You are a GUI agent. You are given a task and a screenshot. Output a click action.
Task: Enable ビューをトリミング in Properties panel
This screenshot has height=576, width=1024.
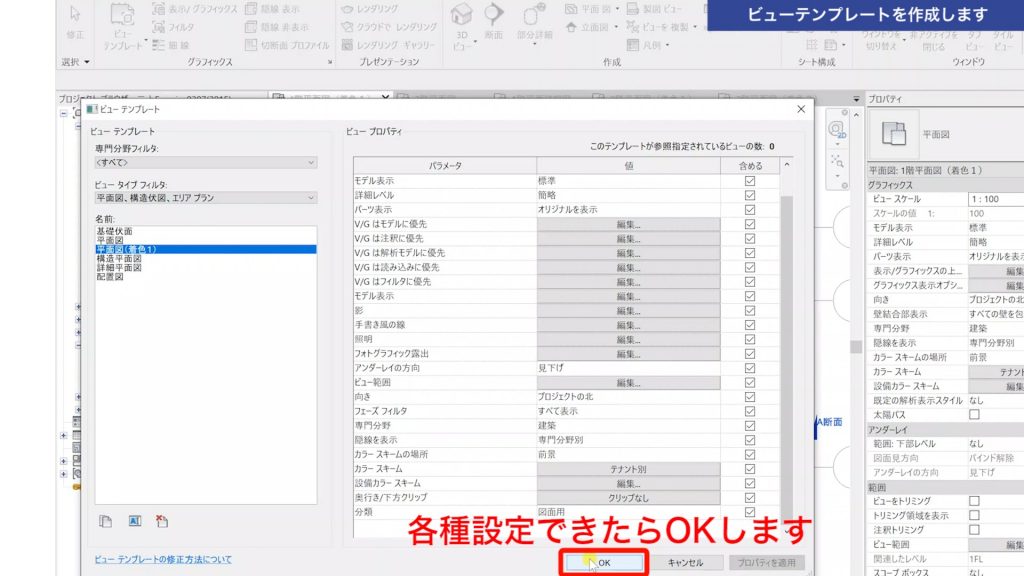click(x=974, y=502)
